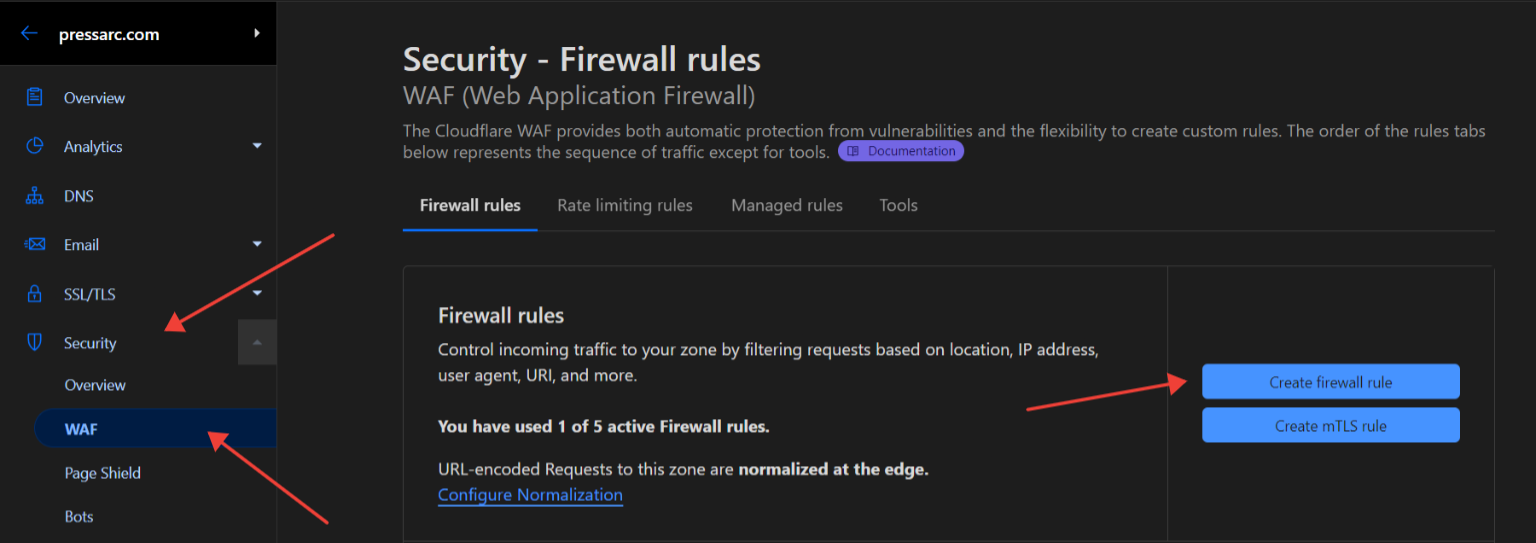Switch to the Rate limiting rules tab
The width and height of the screenshot is (1536, 543).
[625, 205]
